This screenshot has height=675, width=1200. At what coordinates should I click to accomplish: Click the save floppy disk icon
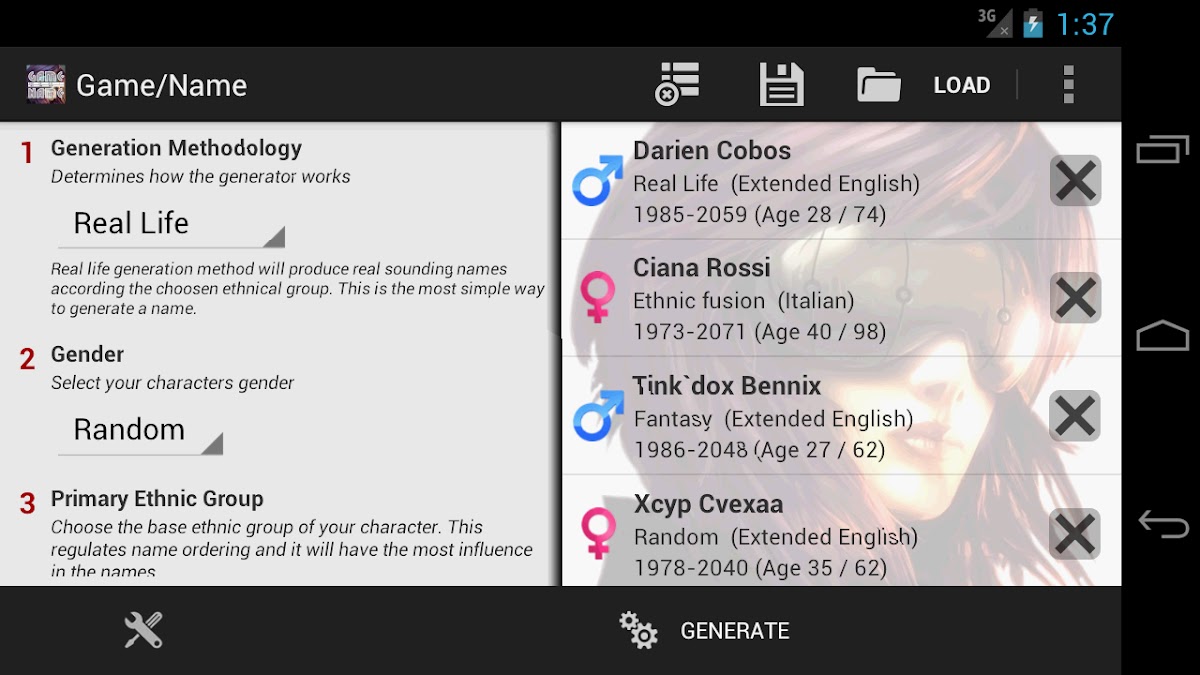pos(781,85)
